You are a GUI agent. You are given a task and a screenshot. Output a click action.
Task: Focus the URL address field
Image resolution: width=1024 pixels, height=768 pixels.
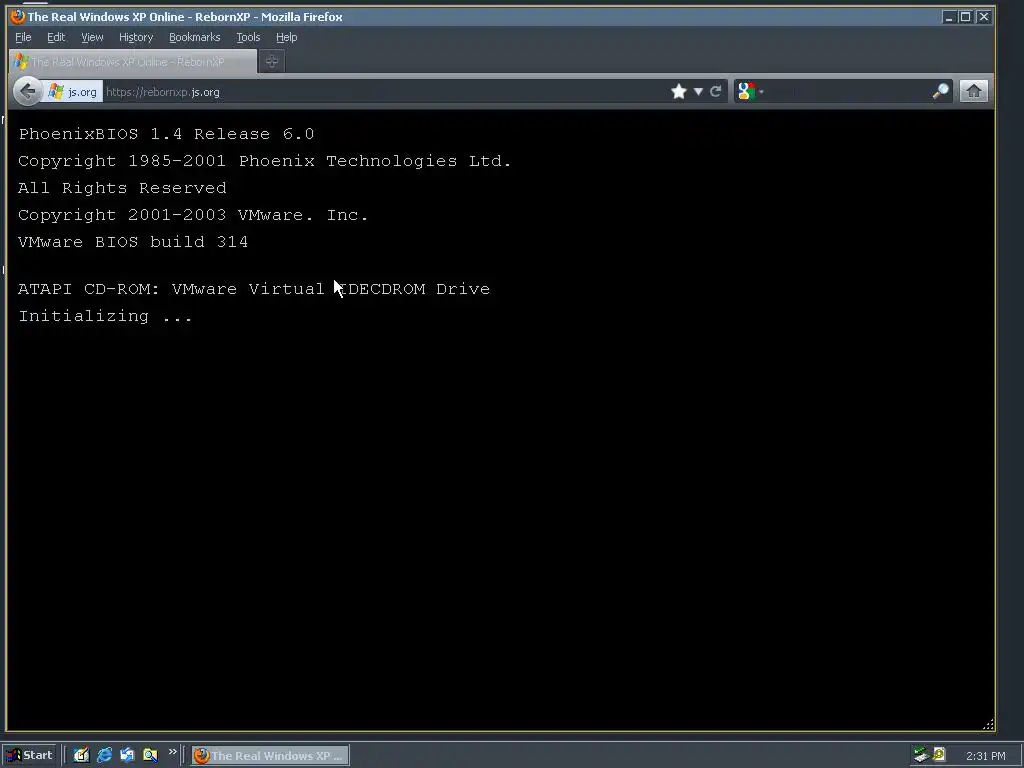click(x=385, y=92)
